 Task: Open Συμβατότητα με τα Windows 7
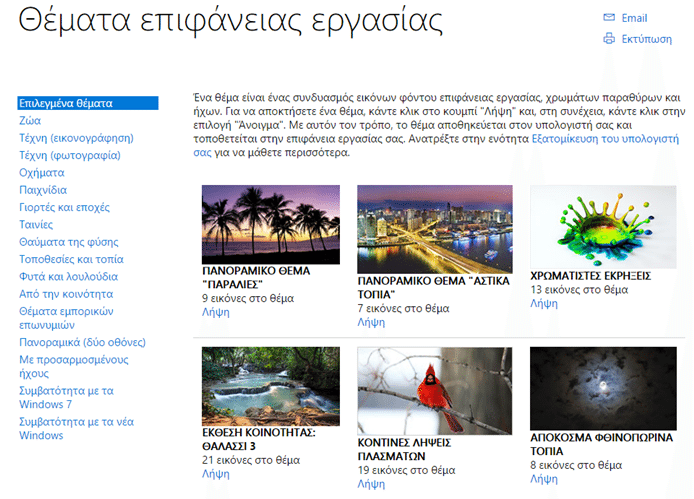tap(66, 397)
